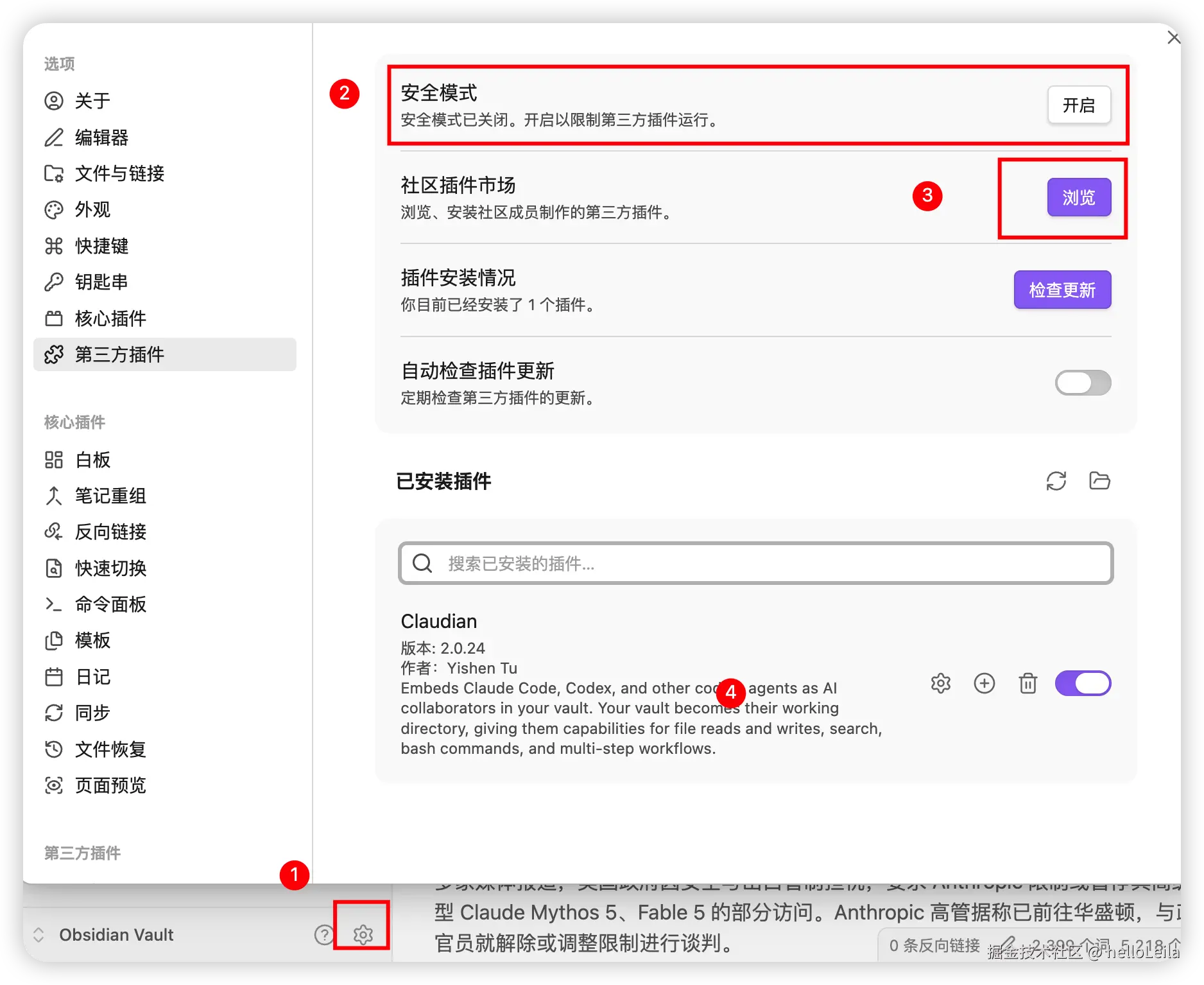Select 第三方插件 in the sidebar
Screen dimensions: 1204x985
coord(165,354)
